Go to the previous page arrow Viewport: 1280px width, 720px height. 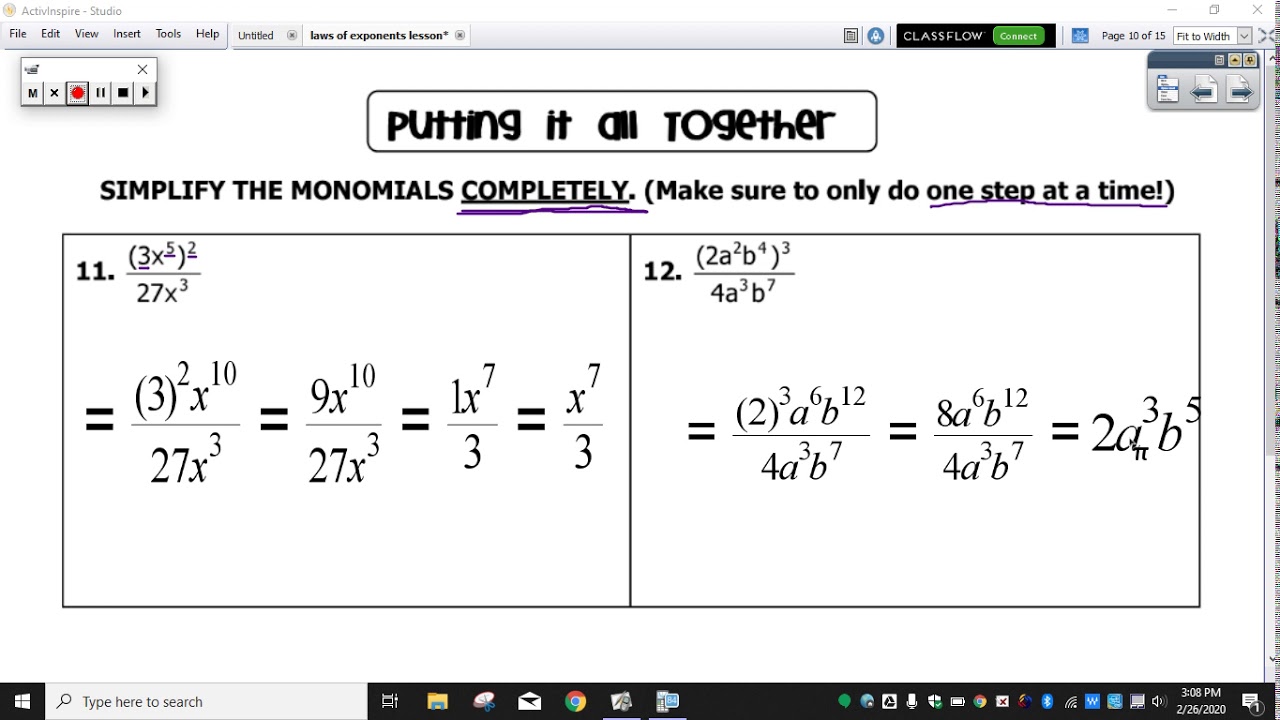[x=1203, y=91]
